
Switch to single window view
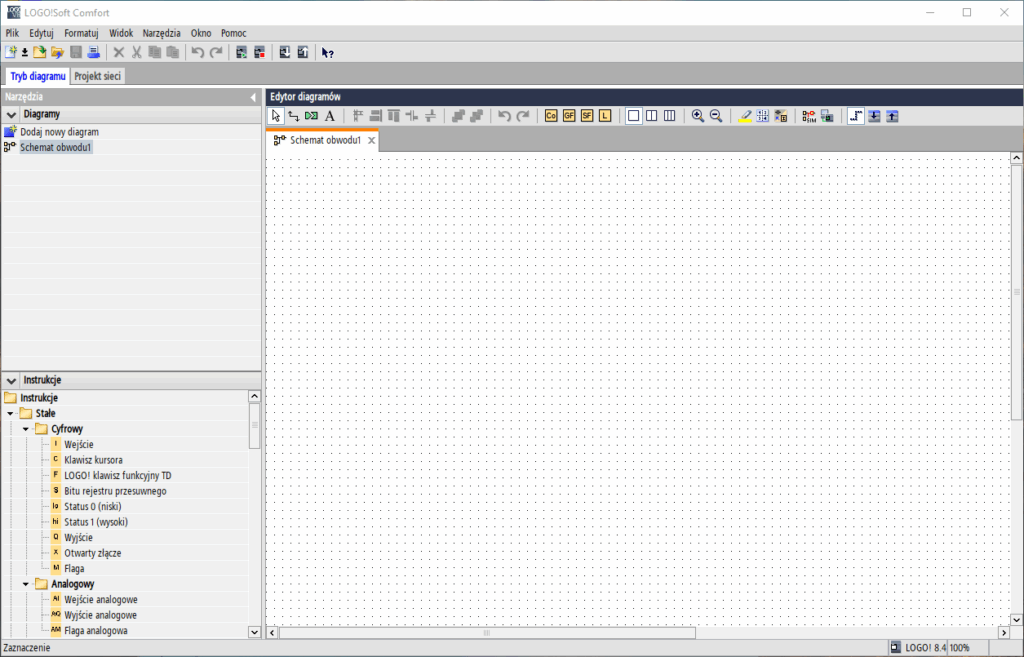pyautogui.click(x=633, y=116)
